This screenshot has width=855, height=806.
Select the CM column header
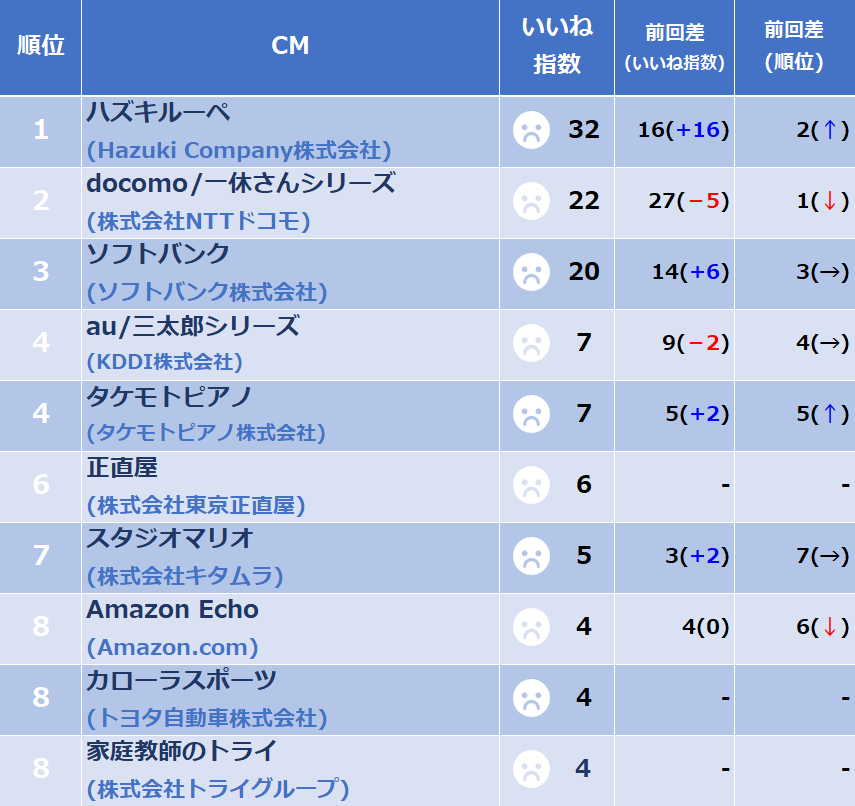click(x=290, y=46)
